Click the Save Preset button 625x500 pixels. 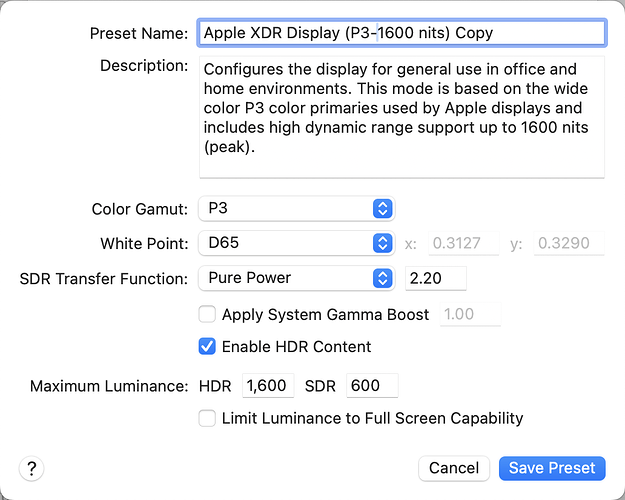(x=552, y=468)
